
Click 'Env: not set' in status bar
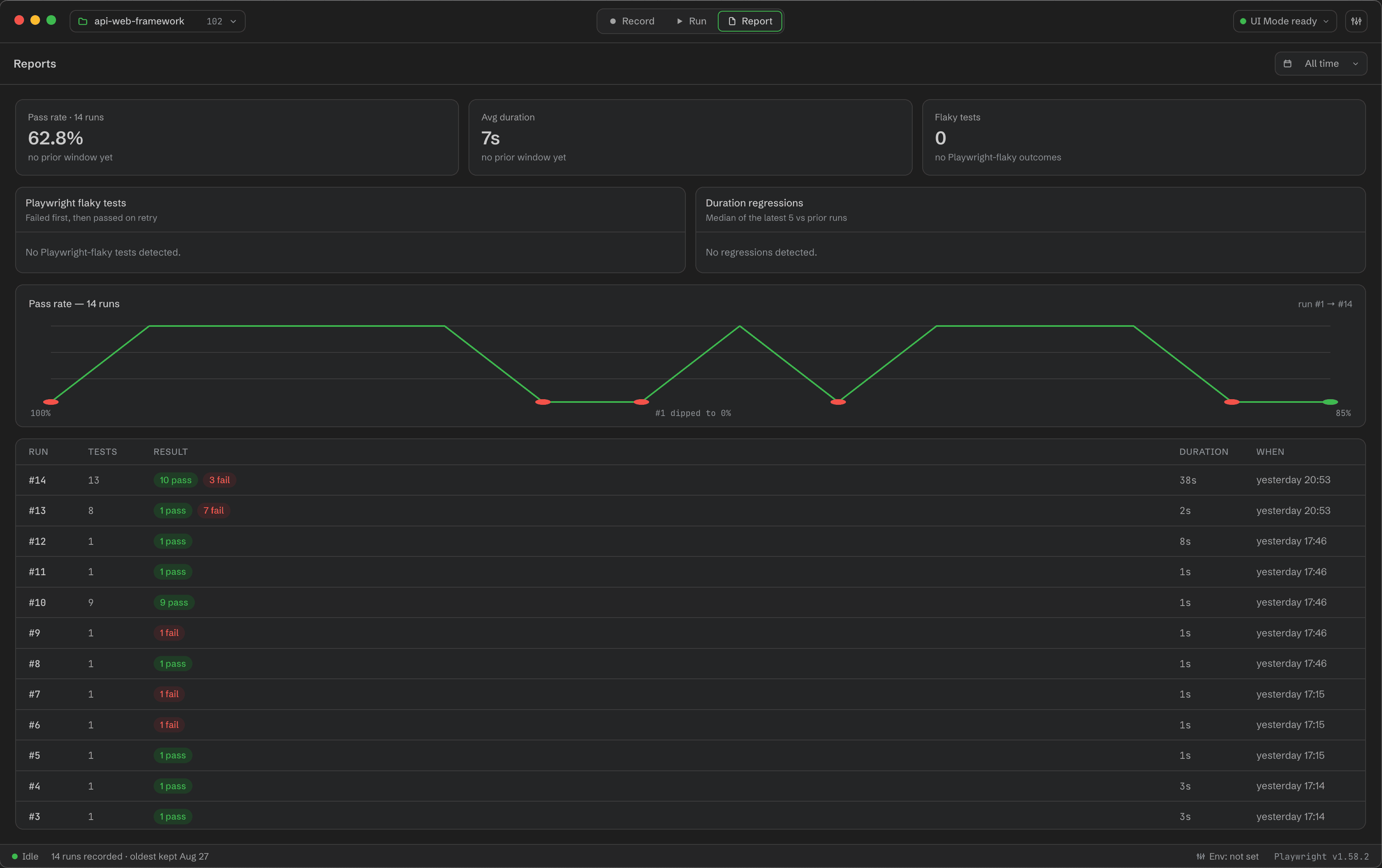(x=1228, y=856)
